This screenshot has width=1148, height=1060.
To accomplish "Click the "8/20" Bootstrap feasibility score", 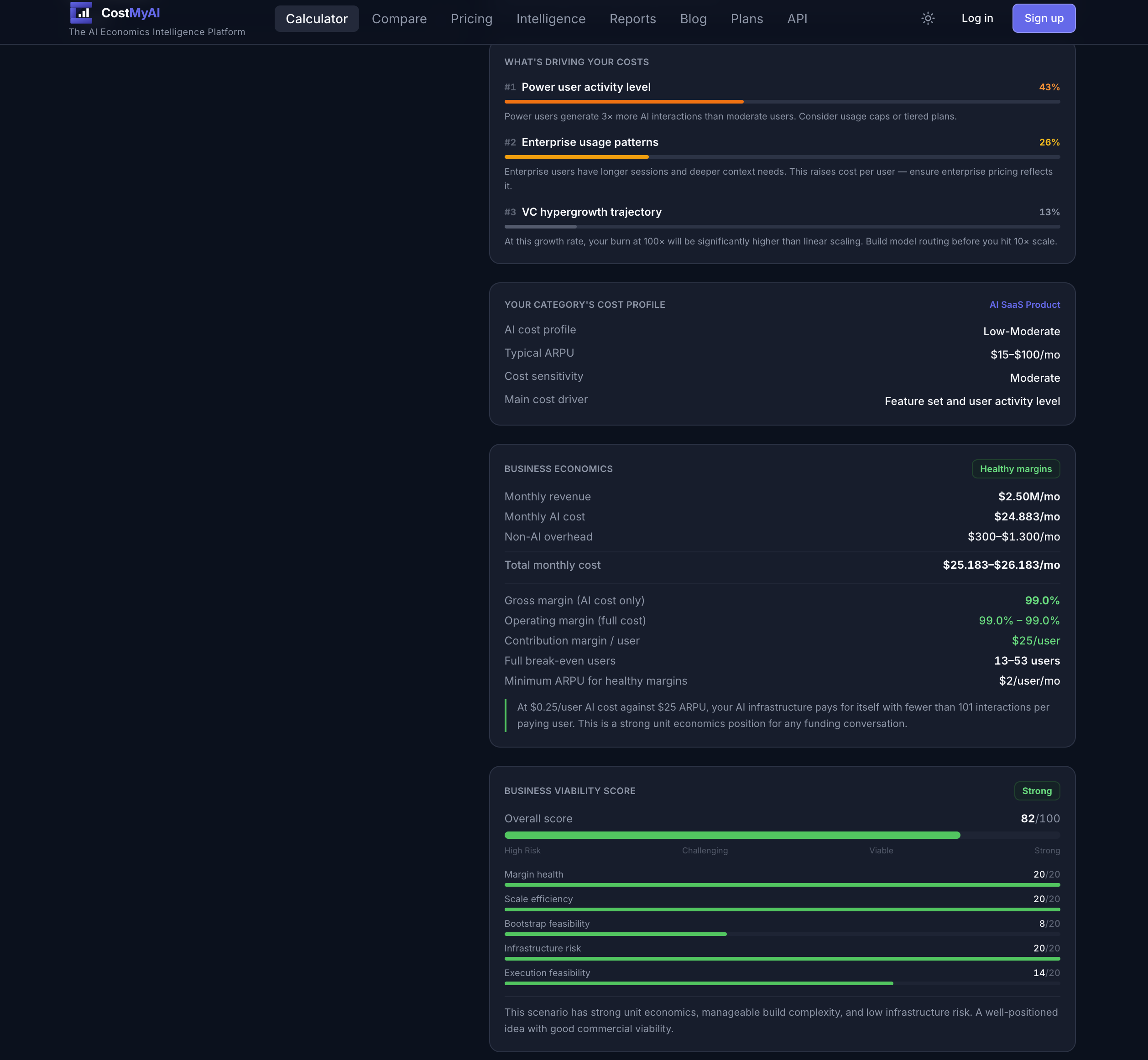I will [x=1049, y=924].
